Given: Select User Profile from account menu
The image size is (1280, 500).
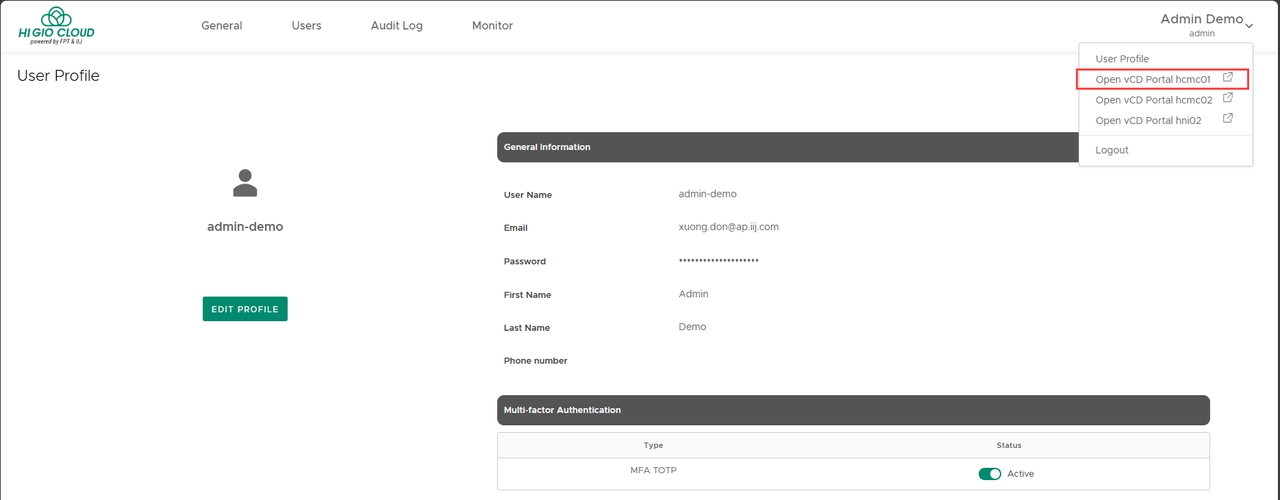Looking at the screenshot, I should (1122, 59).
